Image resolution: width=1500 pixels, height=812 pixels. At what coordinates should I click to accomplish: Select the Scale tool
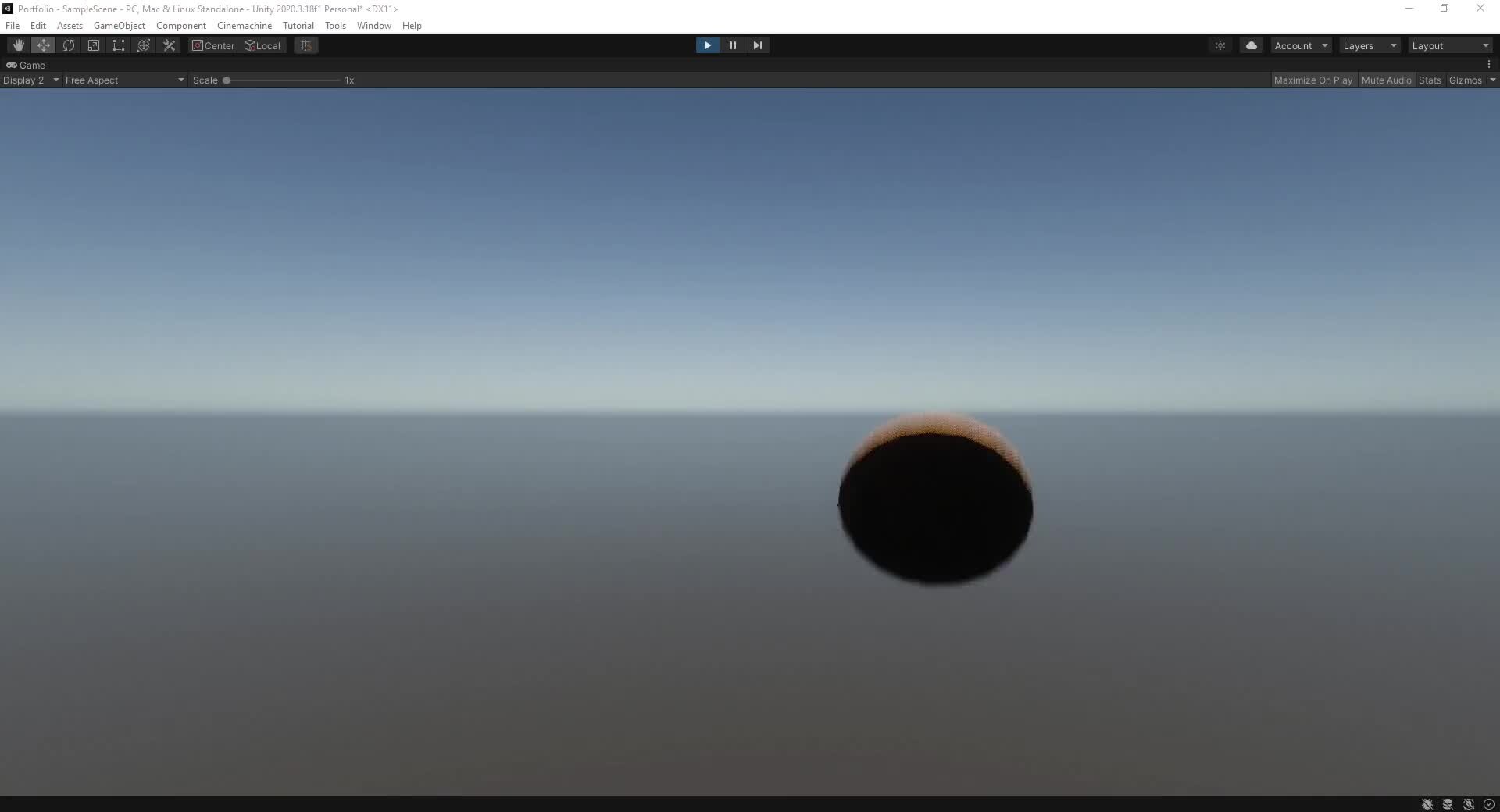[94, 45]
